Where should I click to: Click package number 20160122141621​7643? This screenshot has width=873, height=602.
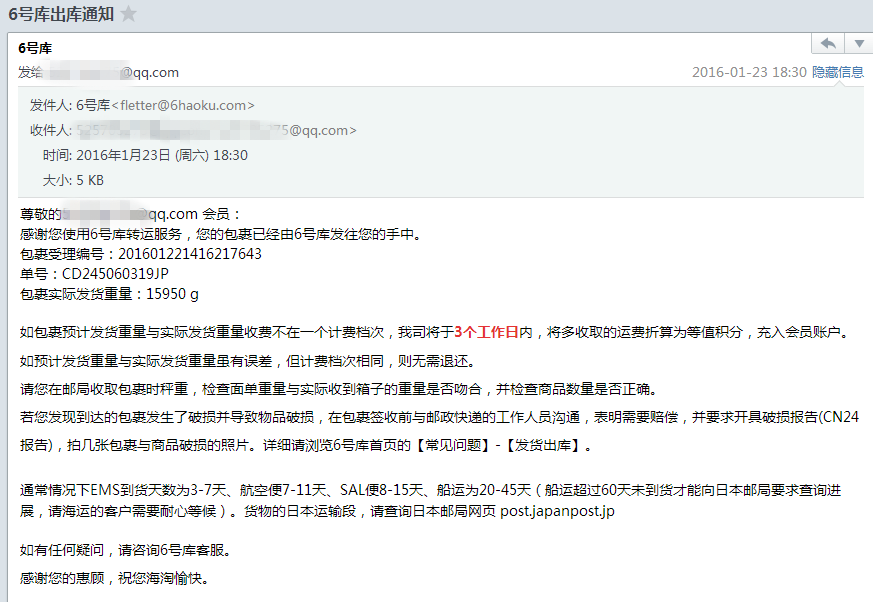coord(190,254)
